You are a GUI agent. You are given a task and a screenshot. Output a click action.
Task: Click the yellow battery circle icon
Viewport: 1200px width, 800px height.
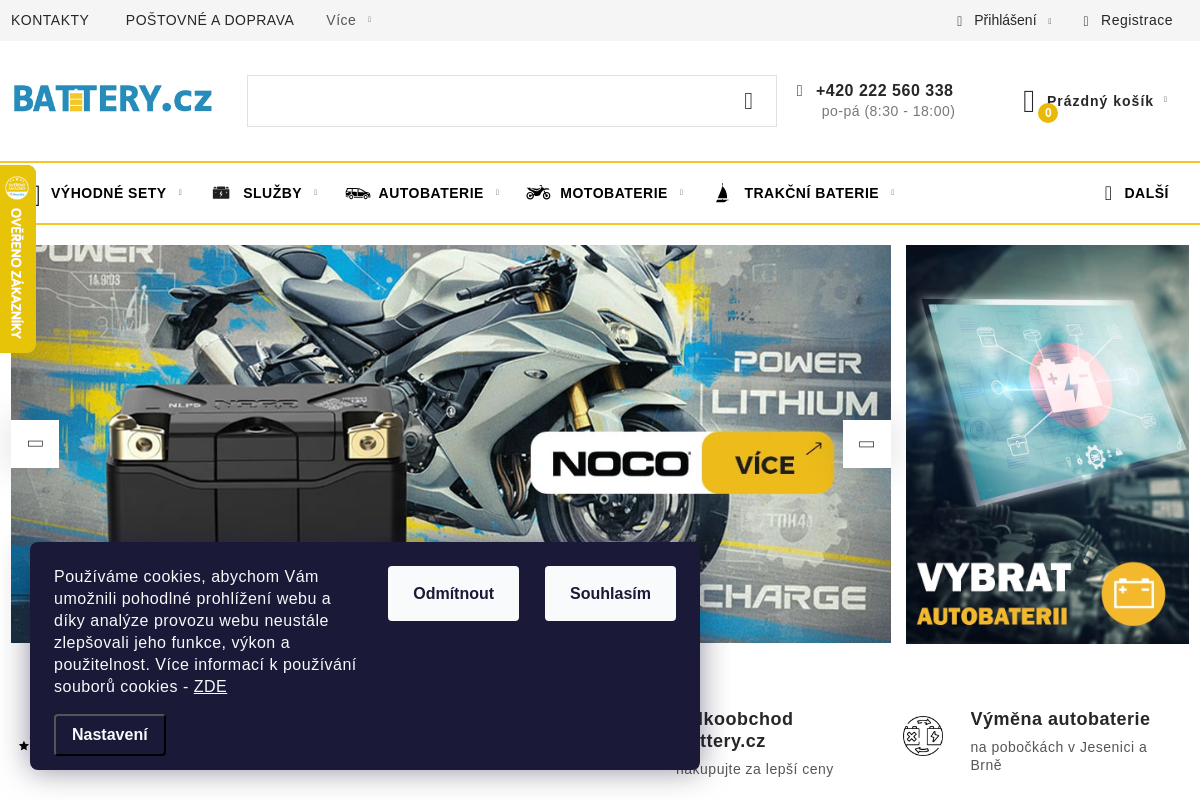coord(1133,594)
